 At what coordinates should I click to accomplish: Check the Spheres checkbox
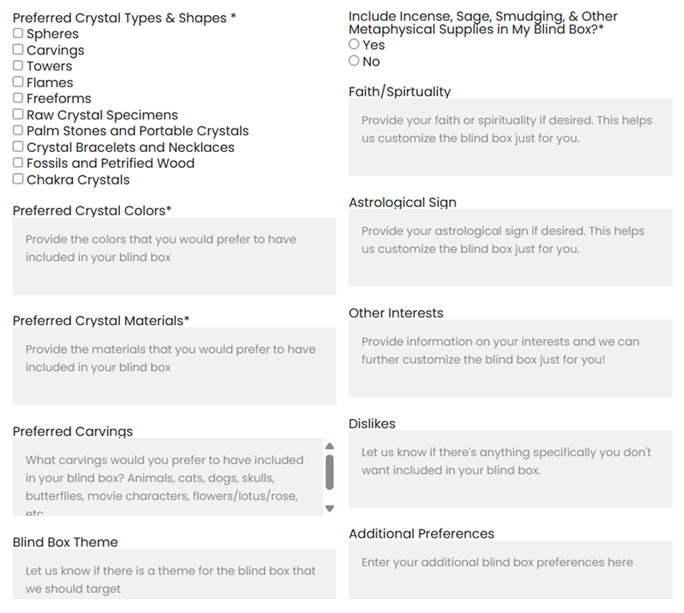[x=18, y=34]
